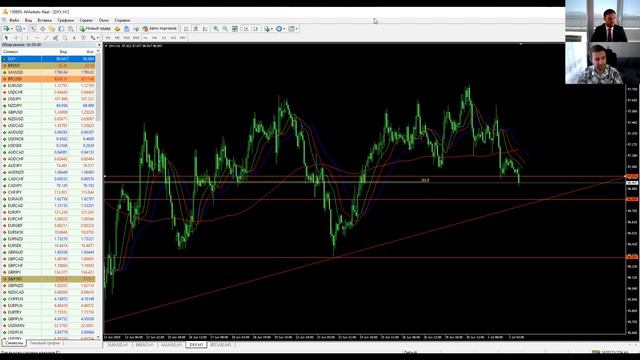640x360 pixels.
Task: Select the arrow cursor tool
Action: [x=6, y=38]
